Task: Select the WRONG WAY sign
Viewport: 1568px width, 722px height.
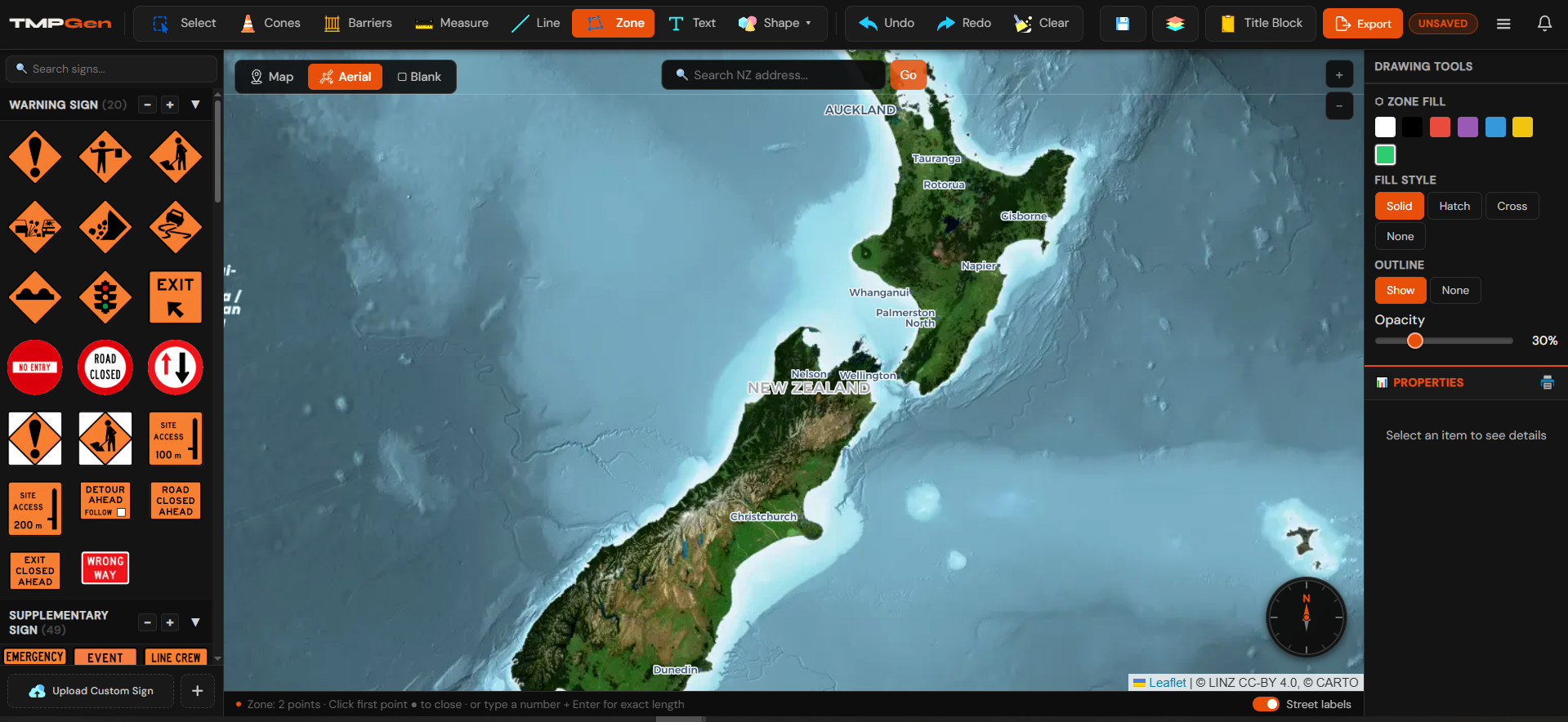Action: click(105, 568)
